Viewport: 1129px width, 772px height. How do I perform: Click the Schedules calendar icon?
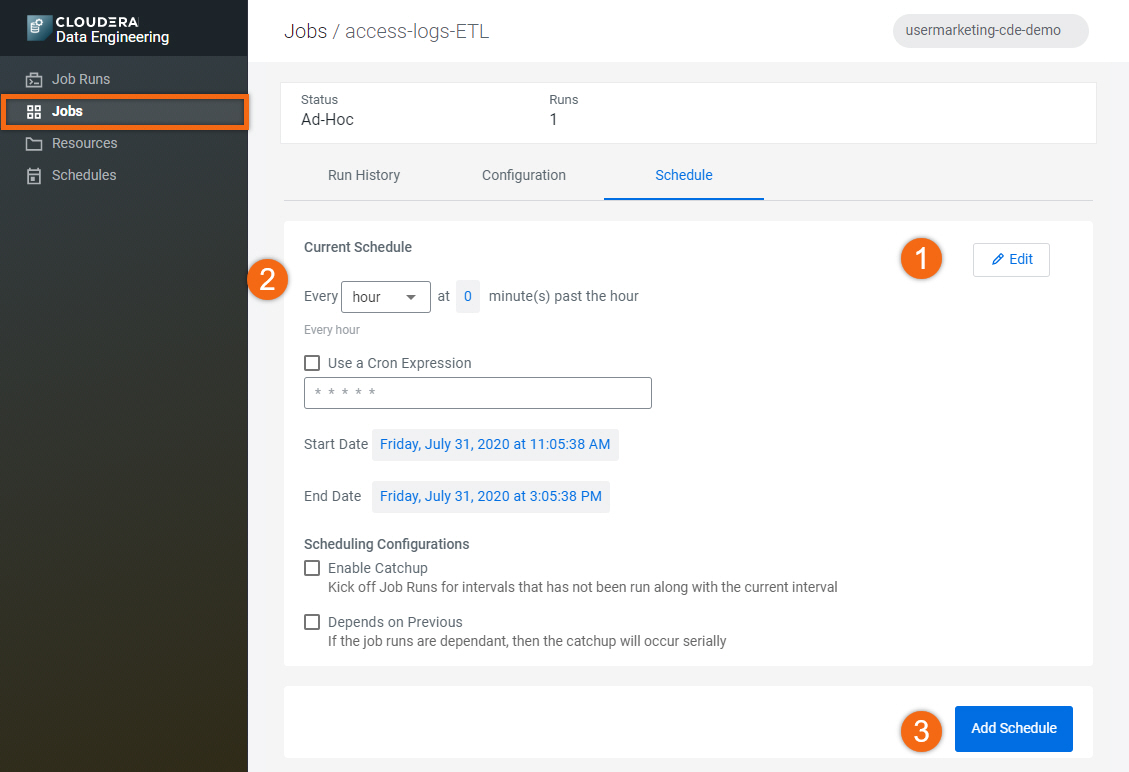(34, 175)
